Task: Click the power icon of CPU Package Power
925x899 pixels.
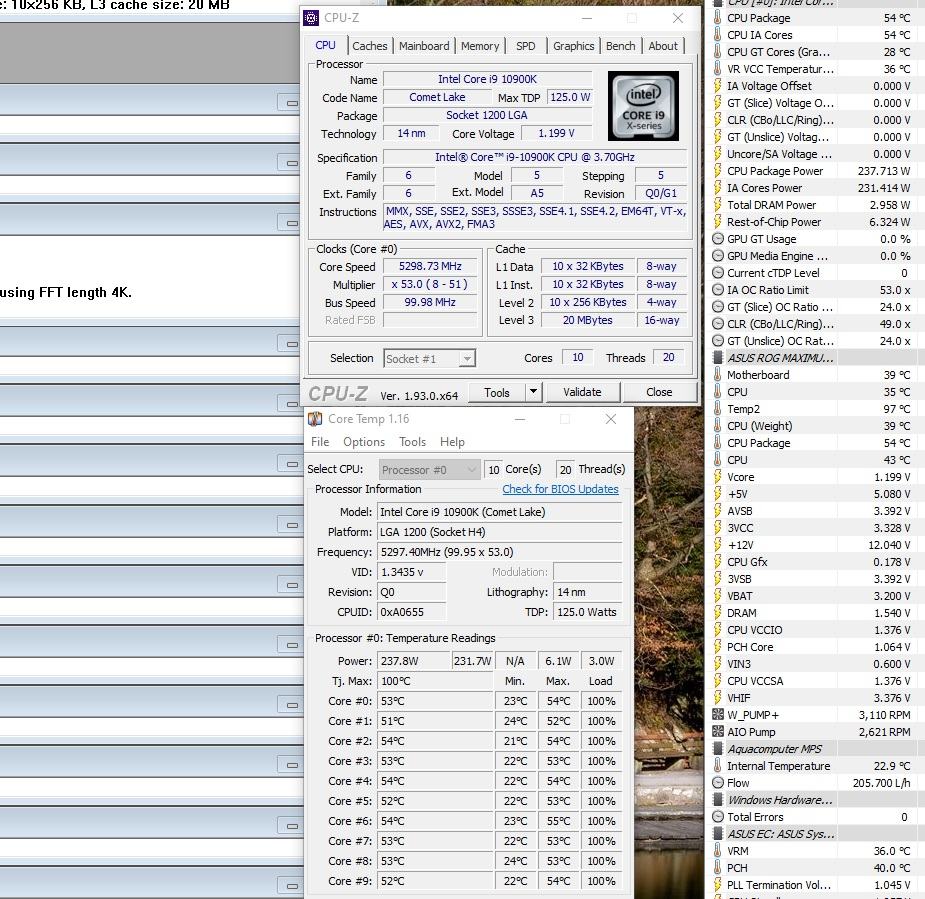Action: [x=717, y=171]
